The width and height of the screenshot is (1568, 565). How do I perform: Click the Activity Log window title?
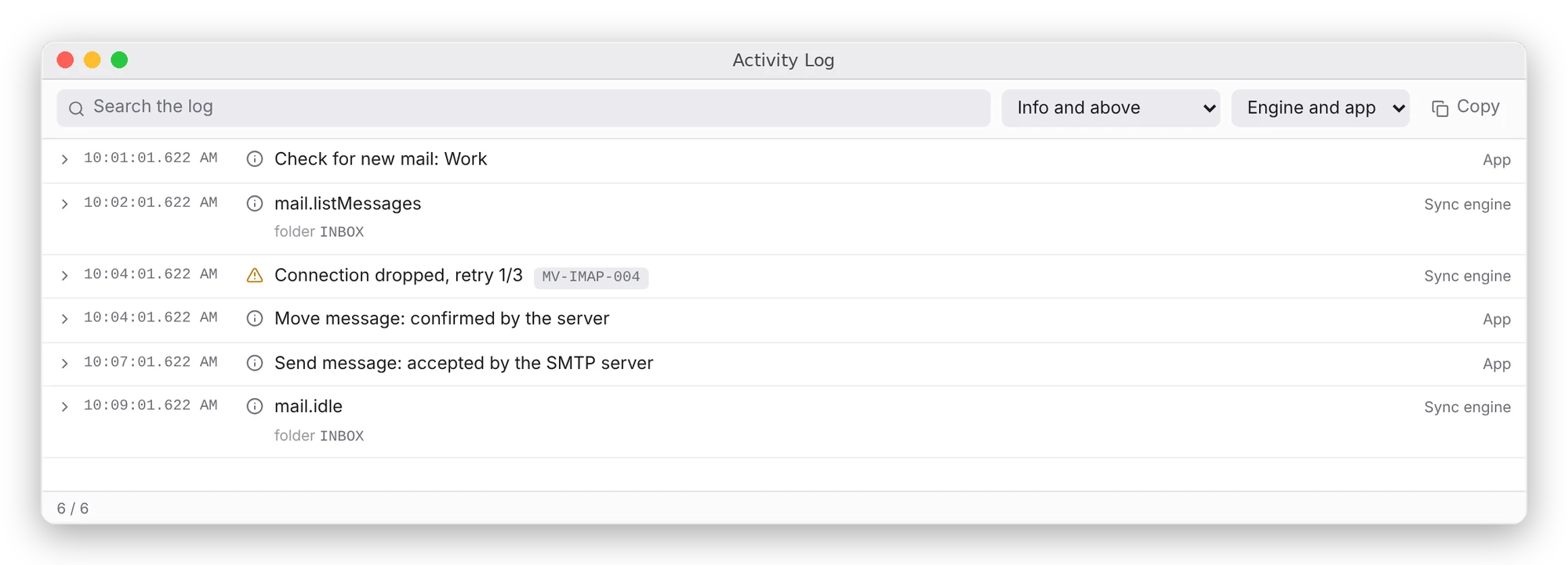click(783, 60)
